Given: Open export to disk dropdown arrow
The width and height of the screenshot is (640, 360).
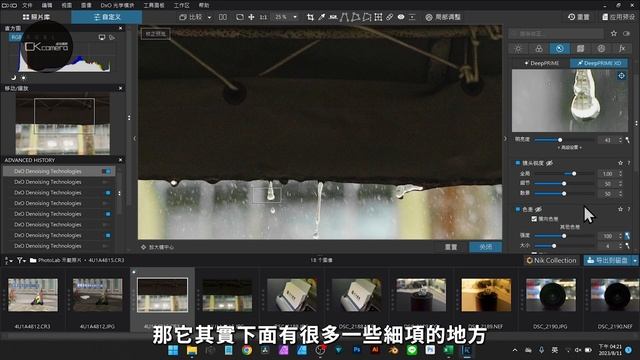Looking at the screenshot, I should coord(635,260).
